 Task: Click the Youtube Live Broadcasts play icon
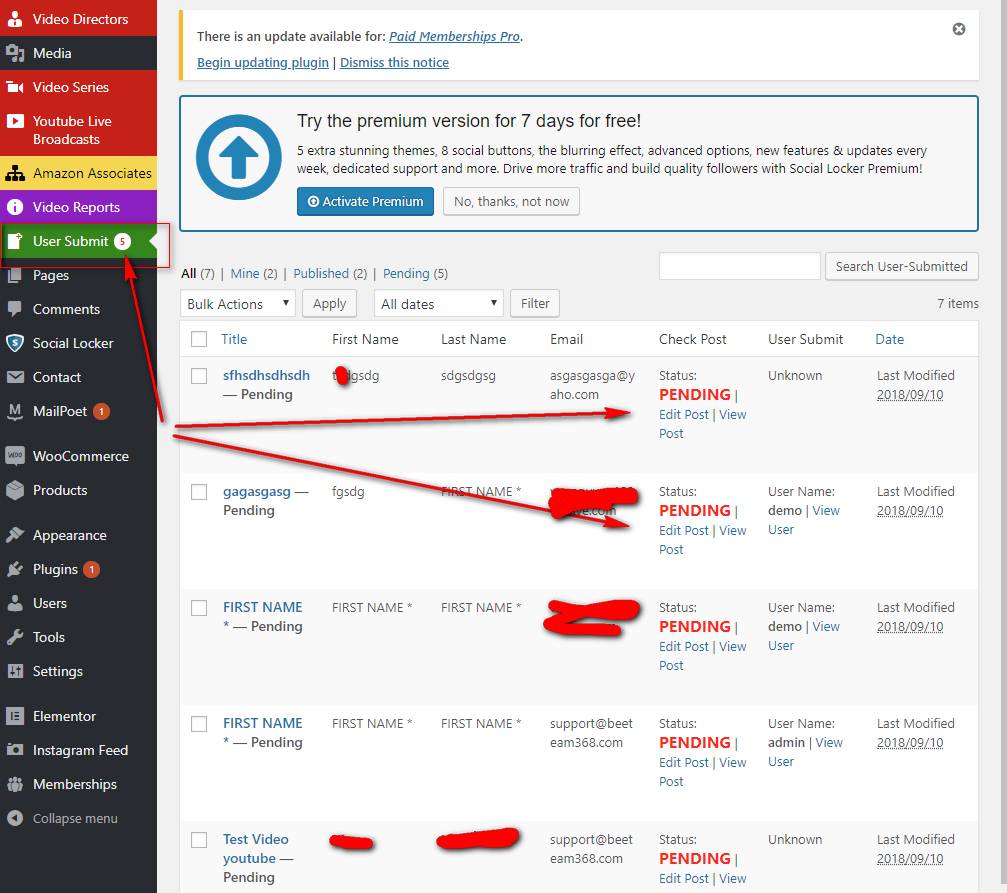(x=15, y=121)
